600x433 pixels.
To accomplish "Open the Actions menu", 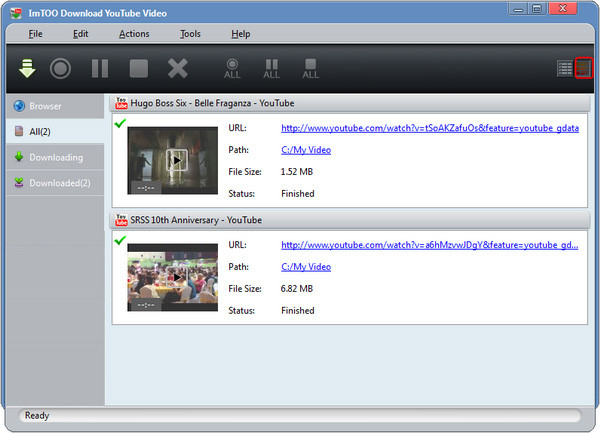I will [134, 34].
